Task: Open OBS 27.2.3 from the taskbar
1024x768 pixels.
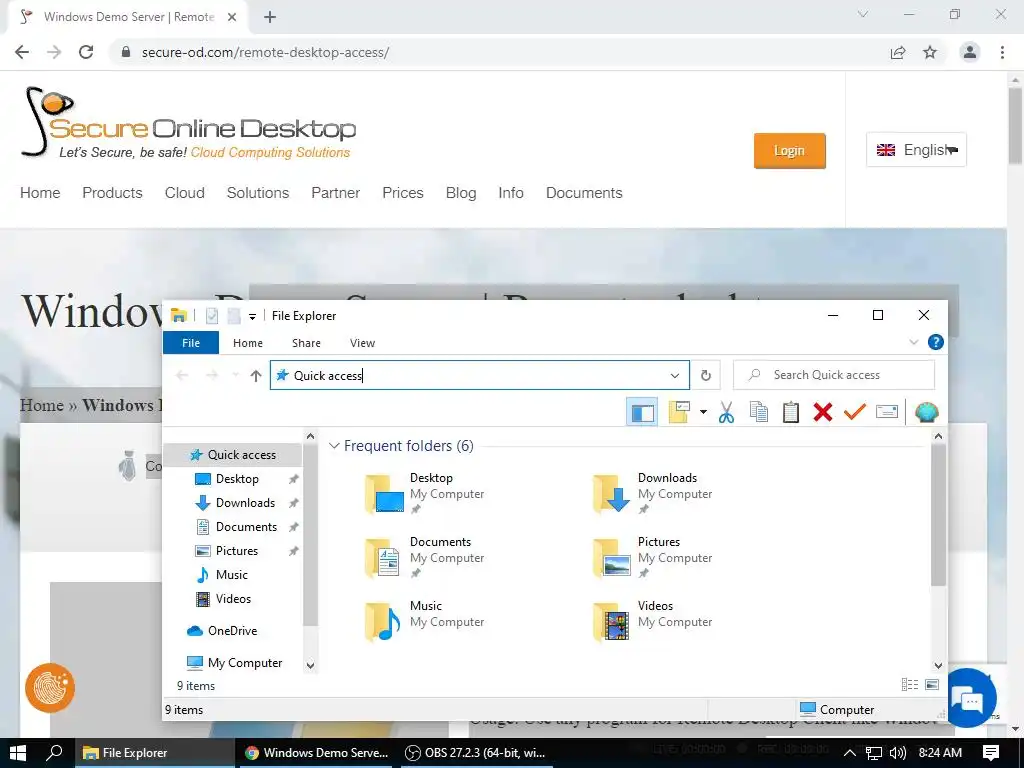Action: tap(475, 753)
